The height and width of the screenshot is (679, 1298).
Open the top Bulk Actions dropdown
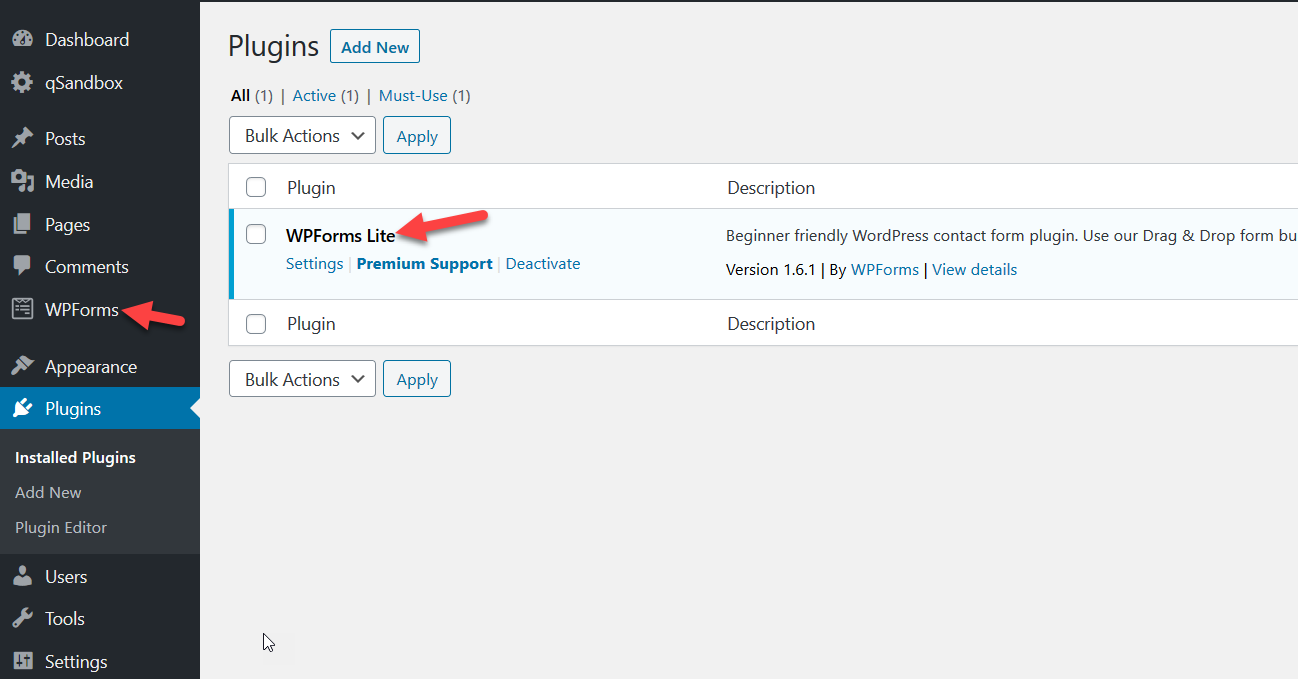(x=302, y=136)
